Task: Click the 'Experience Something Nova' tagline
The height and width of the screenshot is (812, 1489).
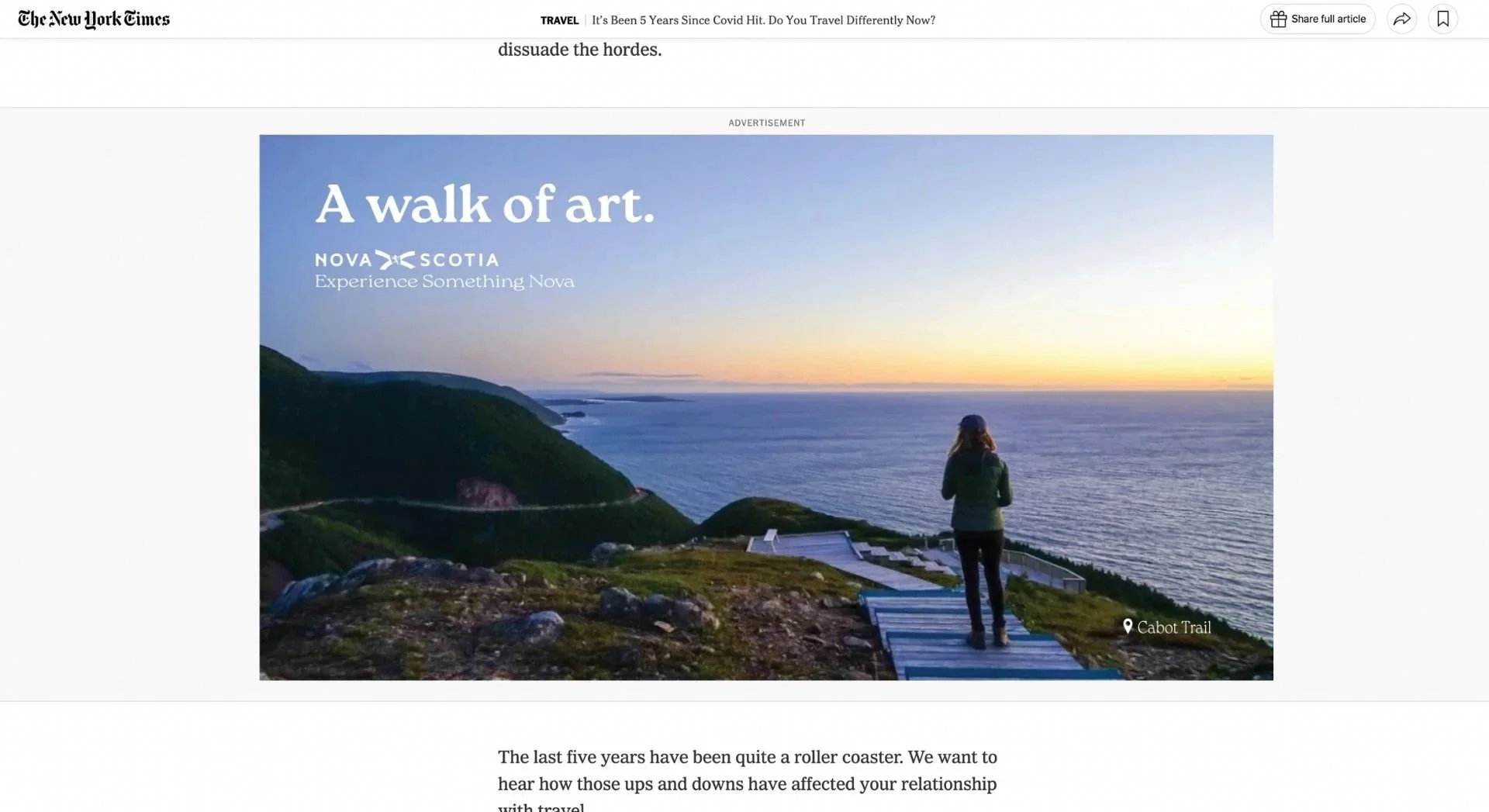Action: click(444, 282)
